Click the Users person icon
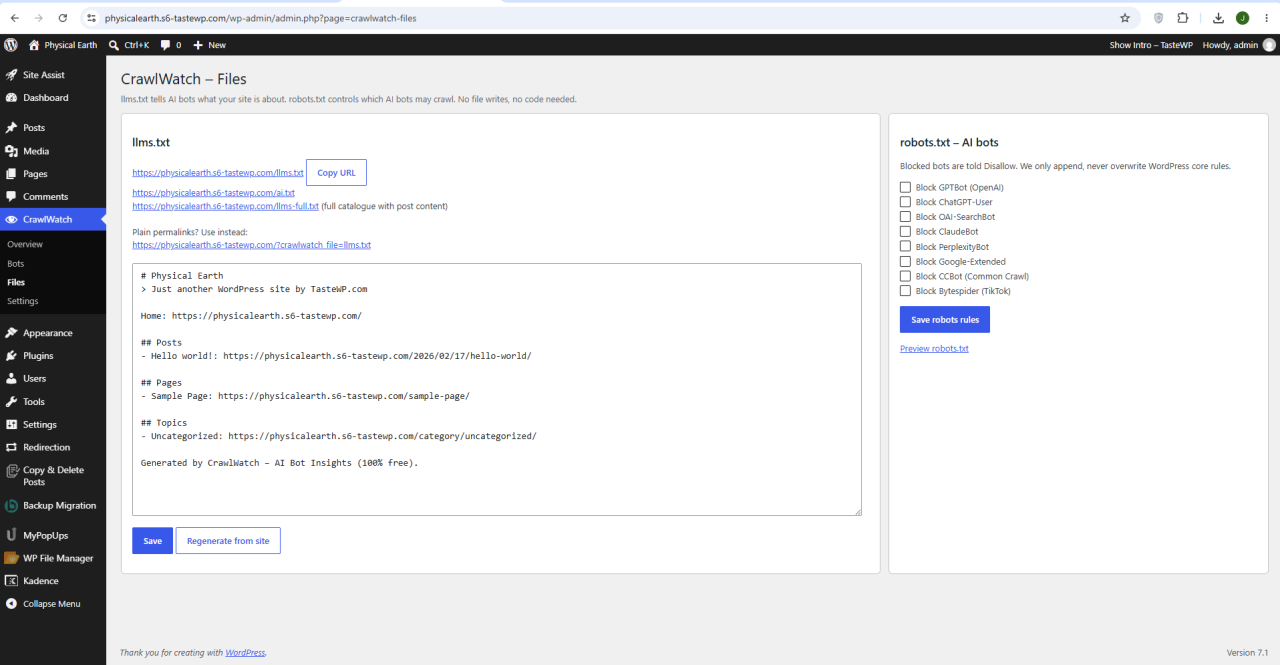Screen dimensions: 1280x665 coord(11,379)
